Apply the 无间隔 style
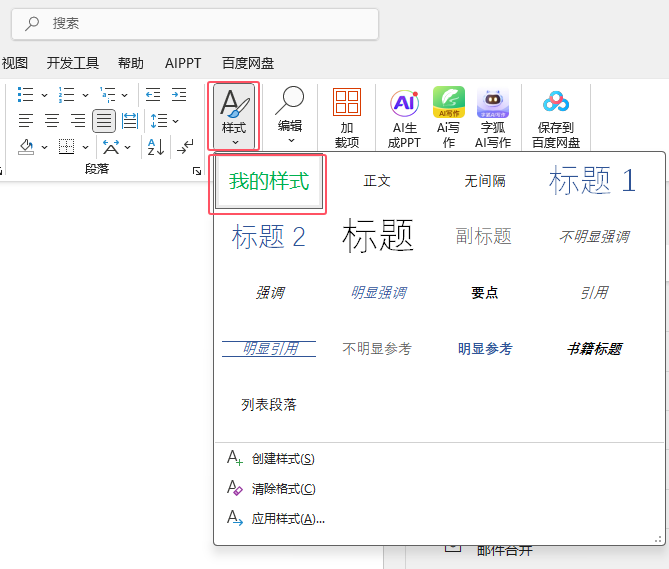 click(485, 181)
